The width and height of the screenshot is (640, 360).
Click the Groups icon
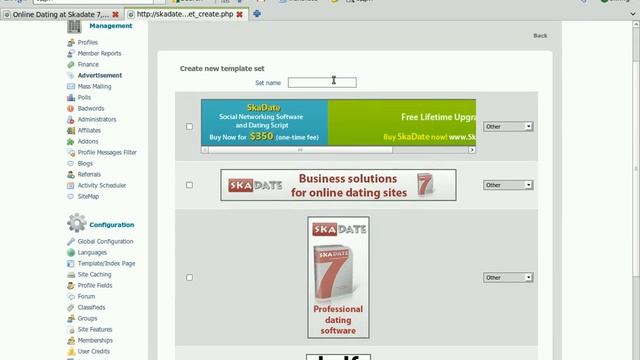click(x=71, y=319)
